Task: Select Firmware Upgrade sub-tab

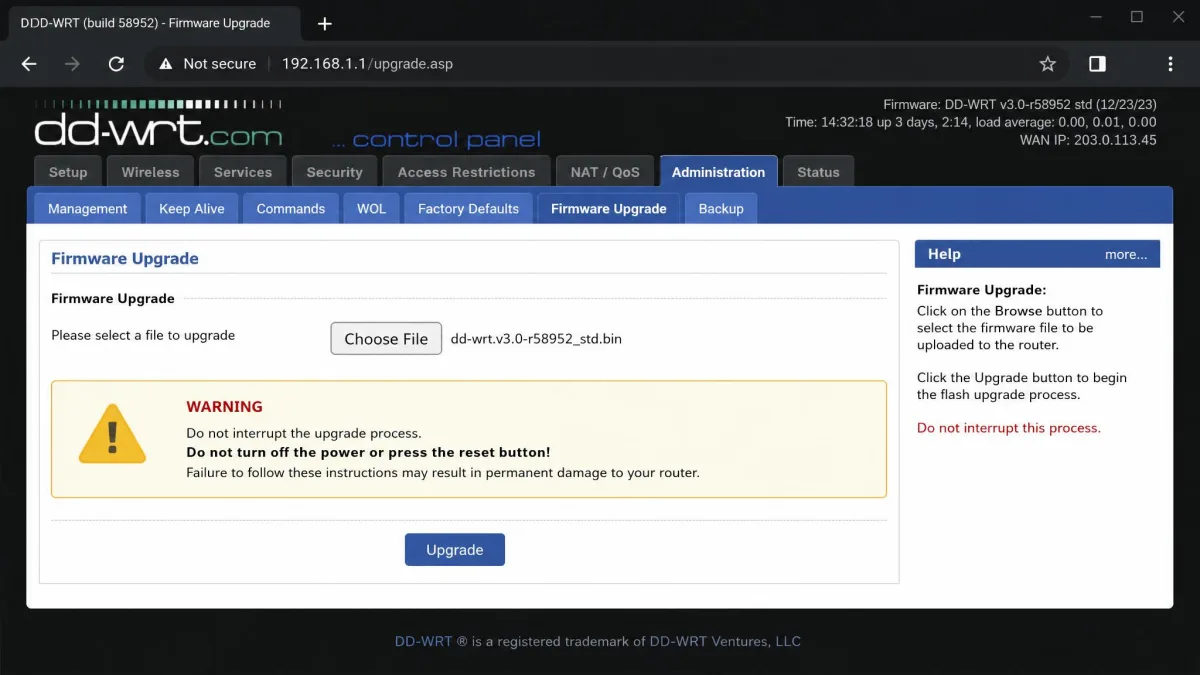Action: click(609, 209)
